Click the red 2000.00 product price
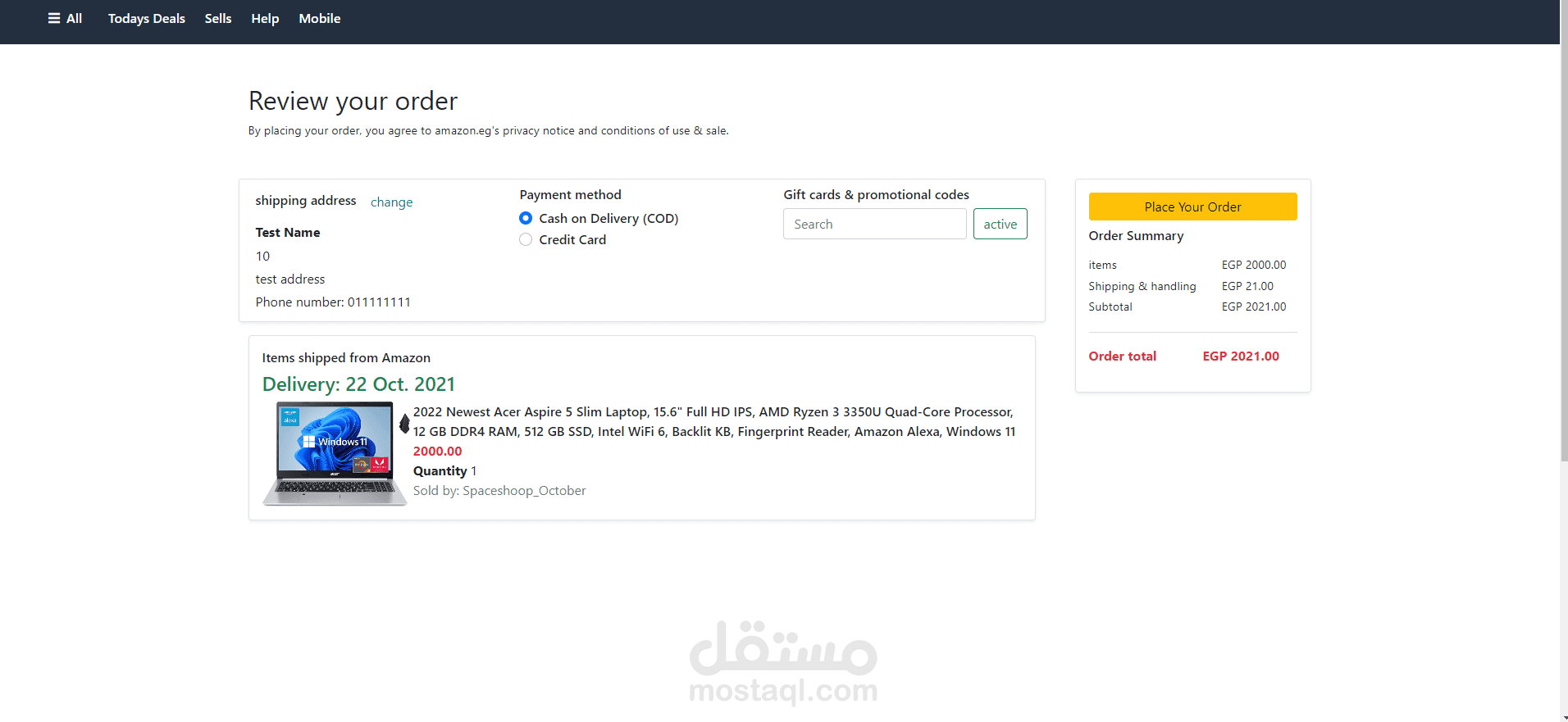Image resolution: width=1568 pixels, height=722 pixels. (437, 451)
